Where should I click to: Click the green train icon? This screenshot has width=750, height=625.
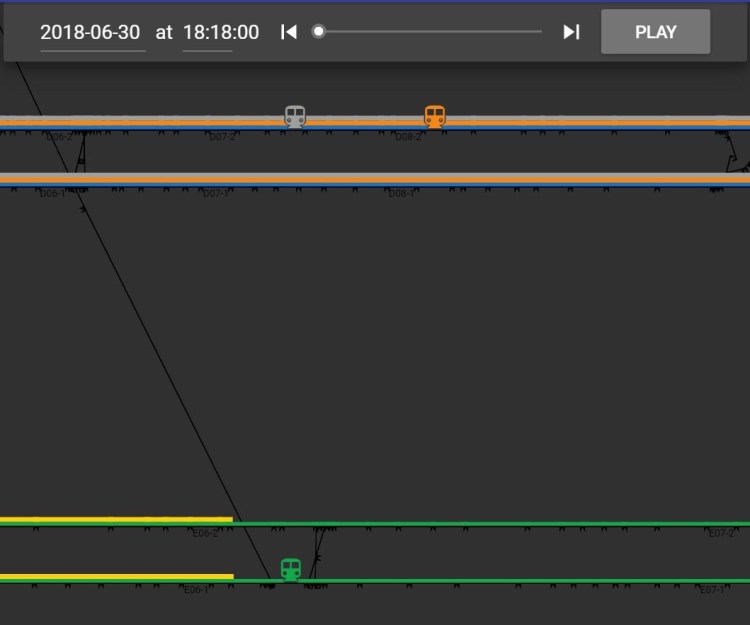tap(291, 569)
